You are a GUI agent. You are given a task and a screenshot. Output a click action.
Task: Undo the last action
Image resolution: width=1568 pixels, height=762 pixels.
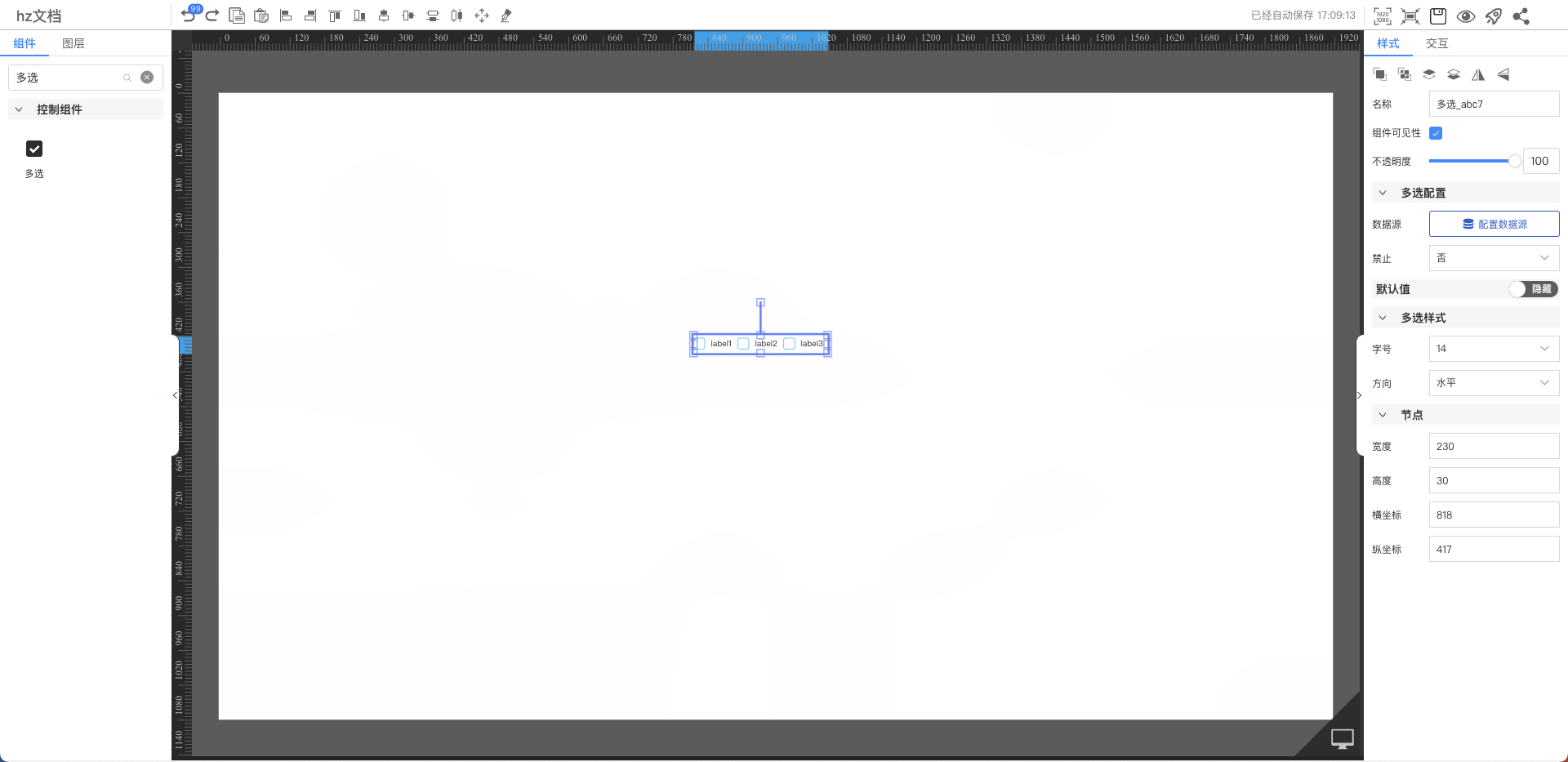[x=188, y=16]
